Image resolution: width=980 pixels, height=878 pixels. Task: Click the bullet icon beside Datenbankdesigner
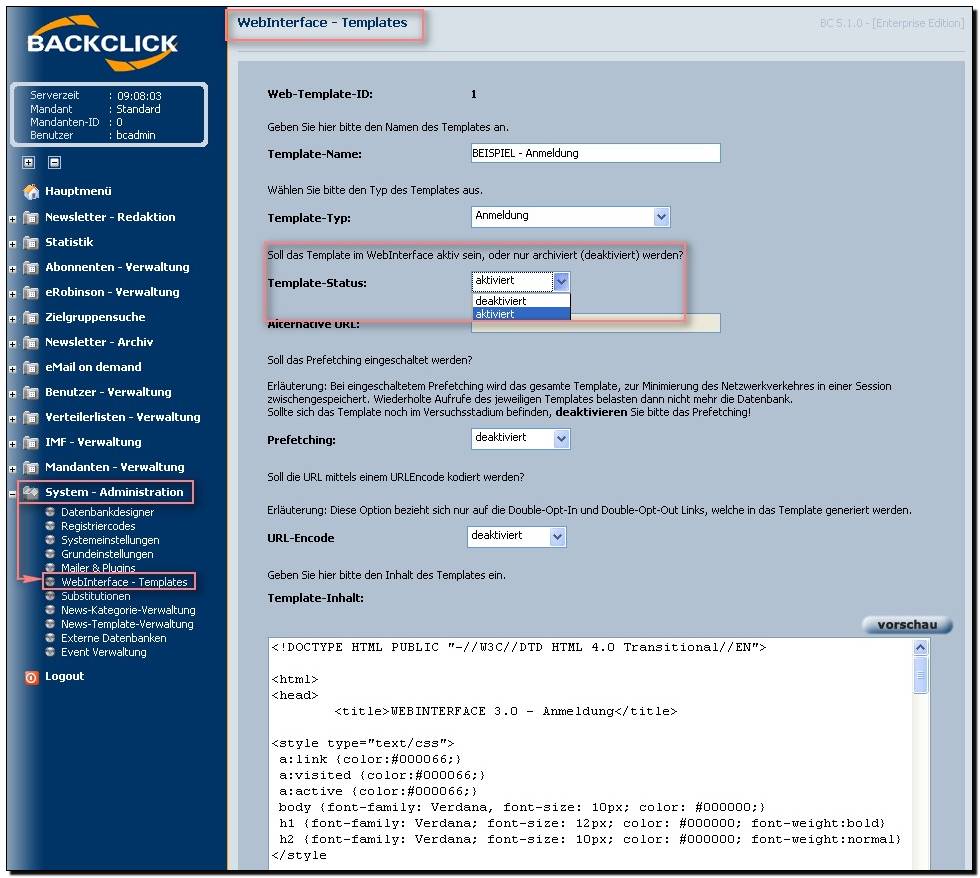[50, 512]
